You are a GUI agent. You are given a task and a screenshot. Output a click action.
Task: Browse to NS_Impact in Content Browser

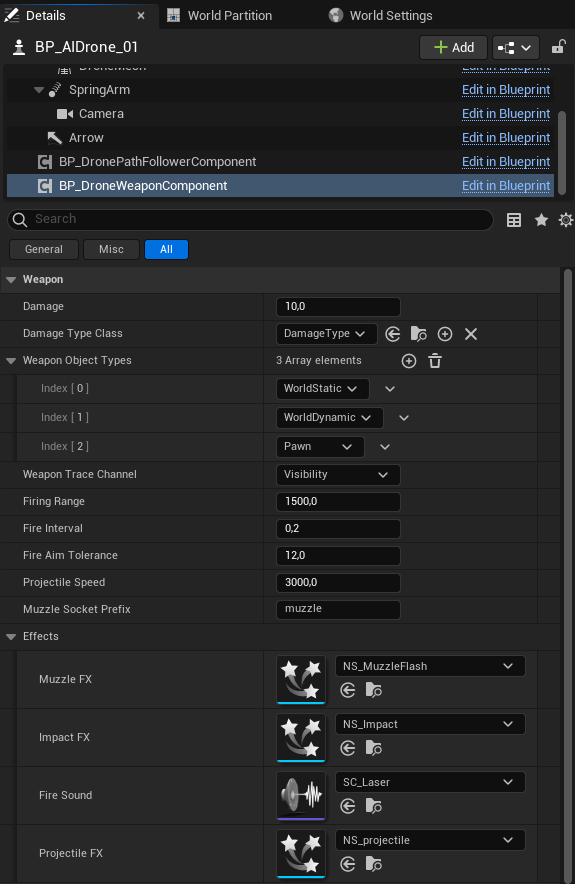click(373, 748)
